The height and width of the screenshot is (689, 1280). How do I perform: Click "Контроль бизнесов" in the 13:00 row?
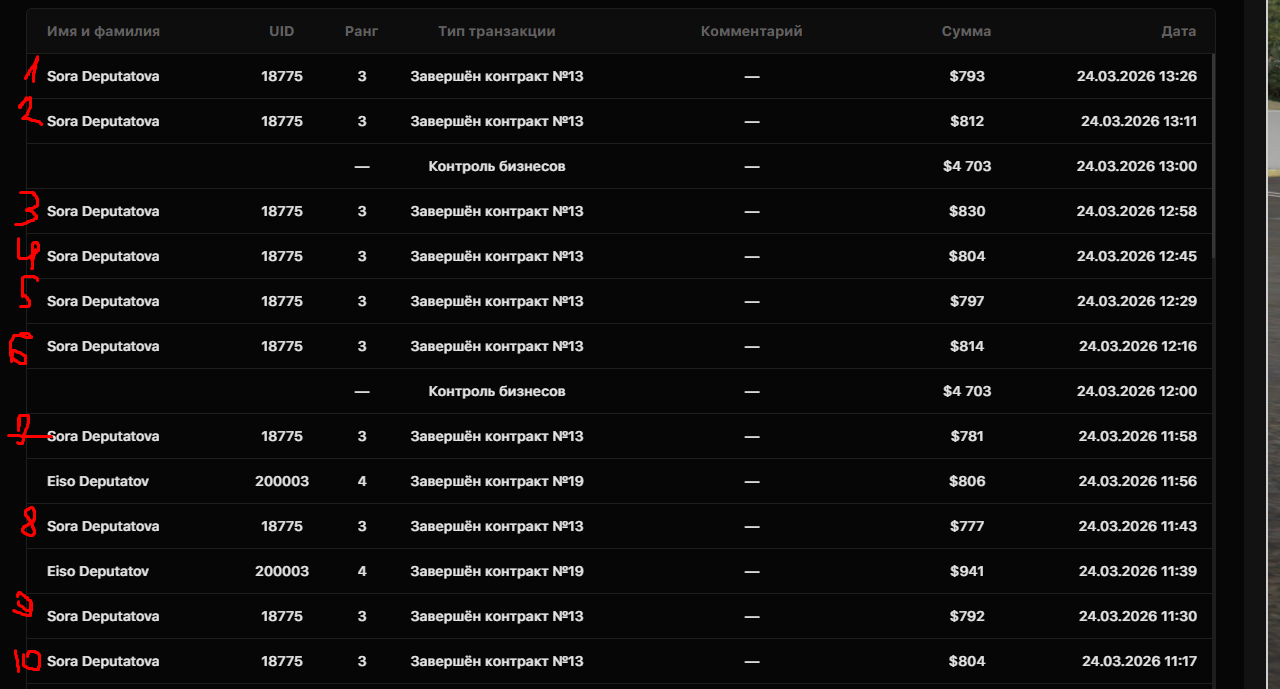[x=497, y=166]
